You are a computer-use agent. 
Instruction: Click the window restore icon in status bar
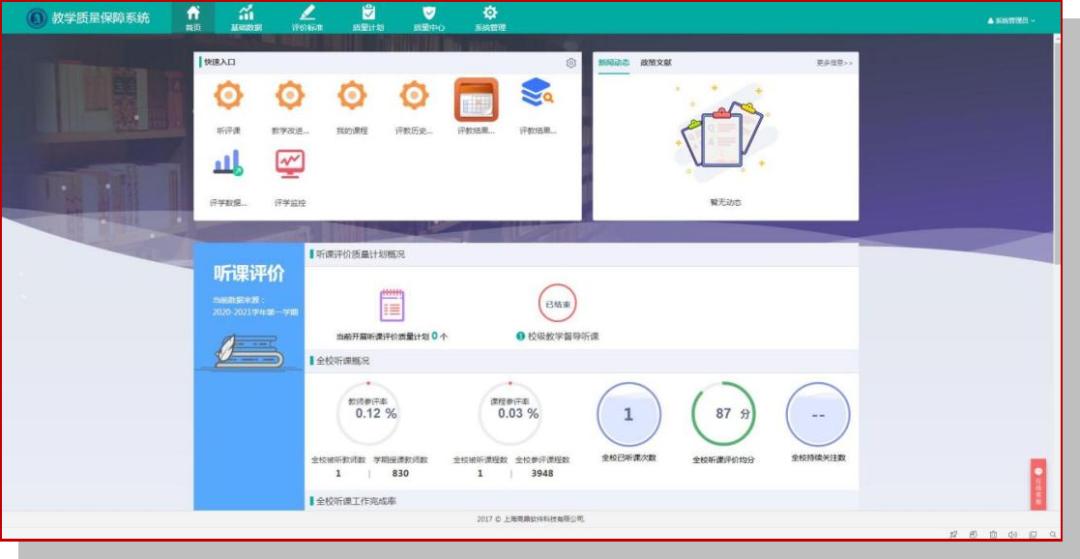1032,534
